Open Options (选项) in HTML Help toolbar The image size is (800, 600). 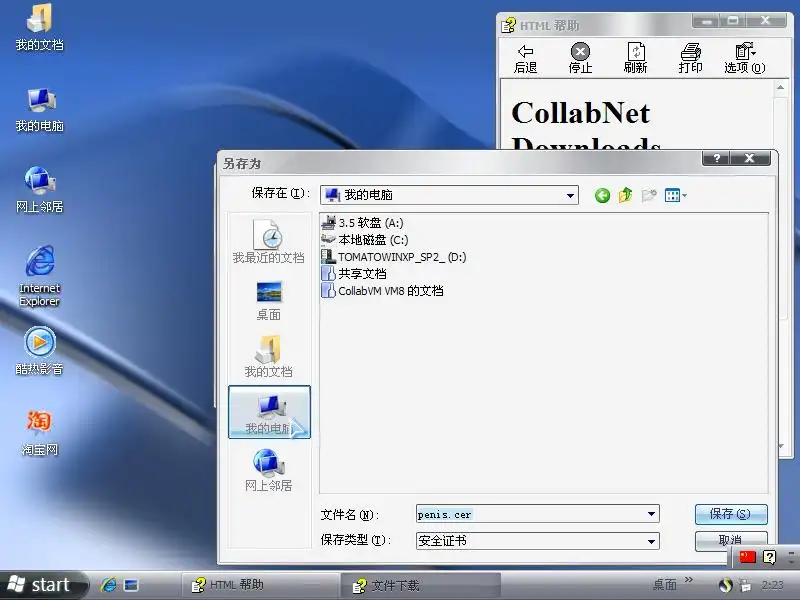point(745,59)
